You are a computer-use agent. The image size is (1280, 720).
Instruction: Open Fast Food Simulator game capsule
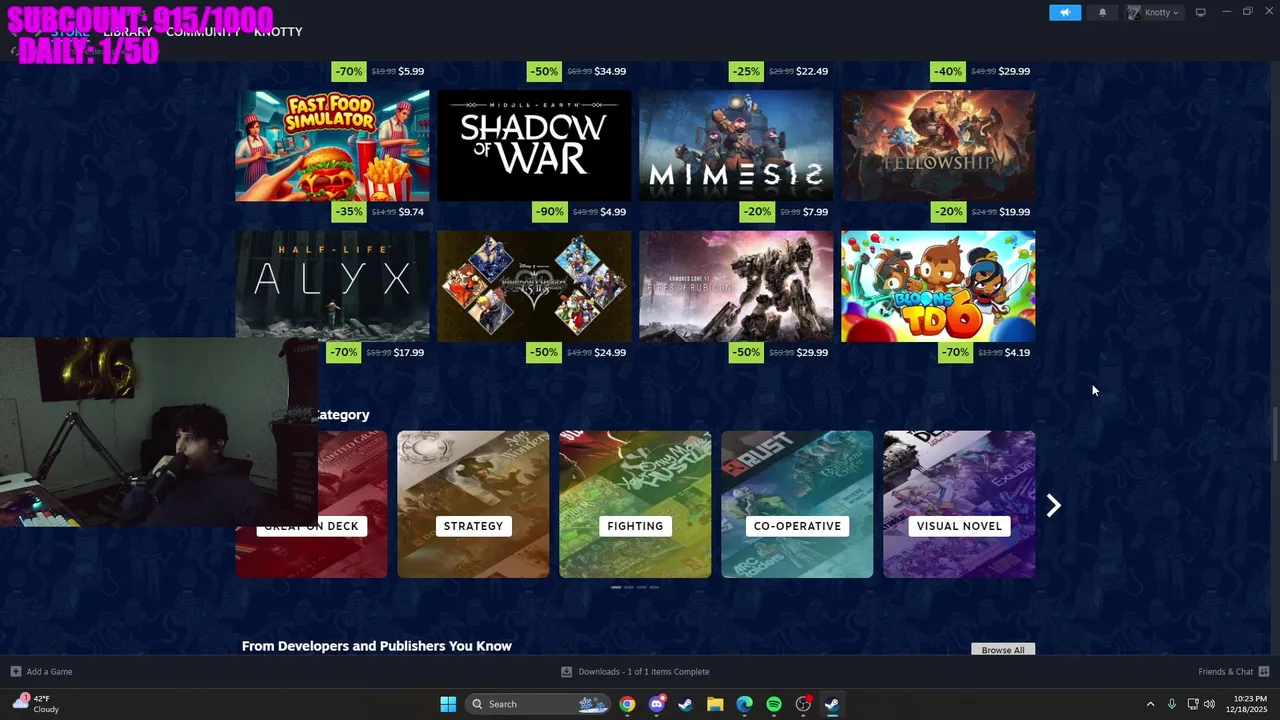(x=332, y=146)
